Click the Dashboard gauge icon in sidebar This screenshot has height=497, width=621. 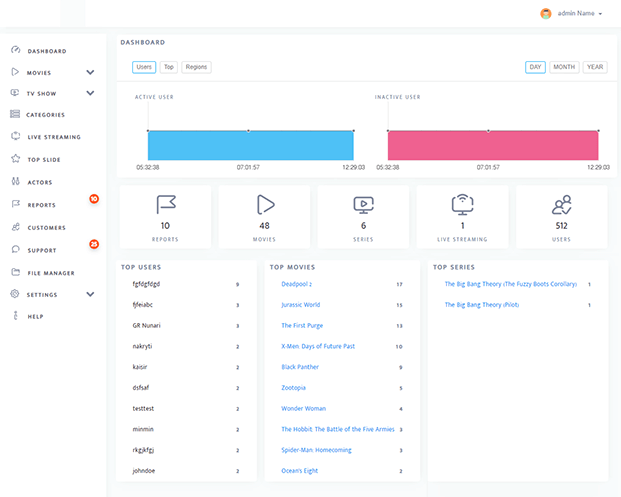pos(15,50)
